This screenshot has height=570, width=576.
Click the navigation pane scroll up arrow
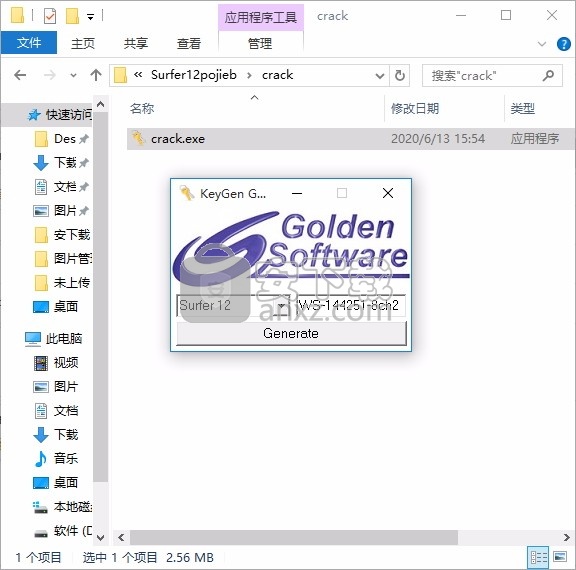[x=100, y=105]
